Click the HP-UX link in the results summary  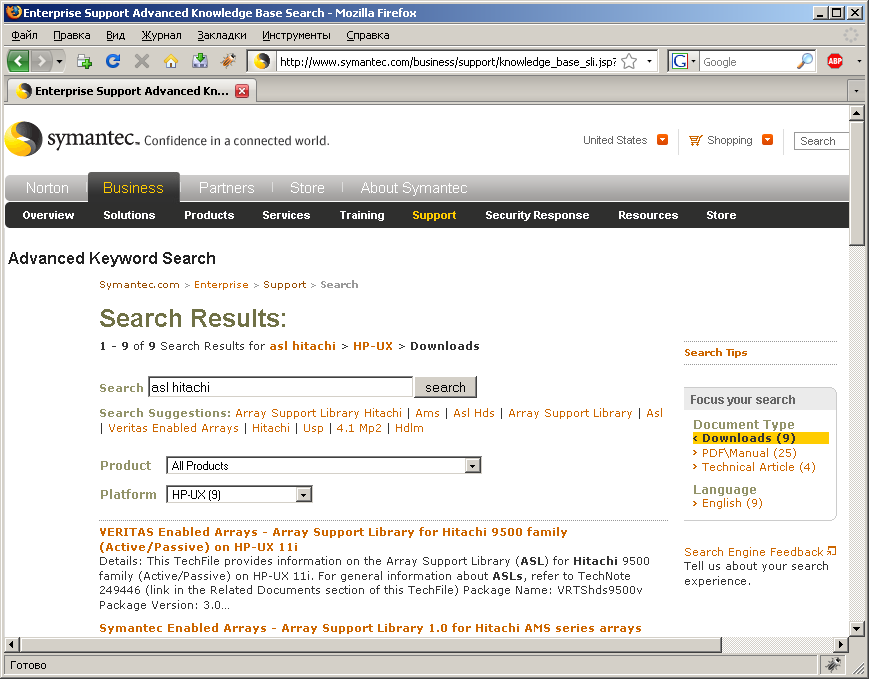[372, 346]
